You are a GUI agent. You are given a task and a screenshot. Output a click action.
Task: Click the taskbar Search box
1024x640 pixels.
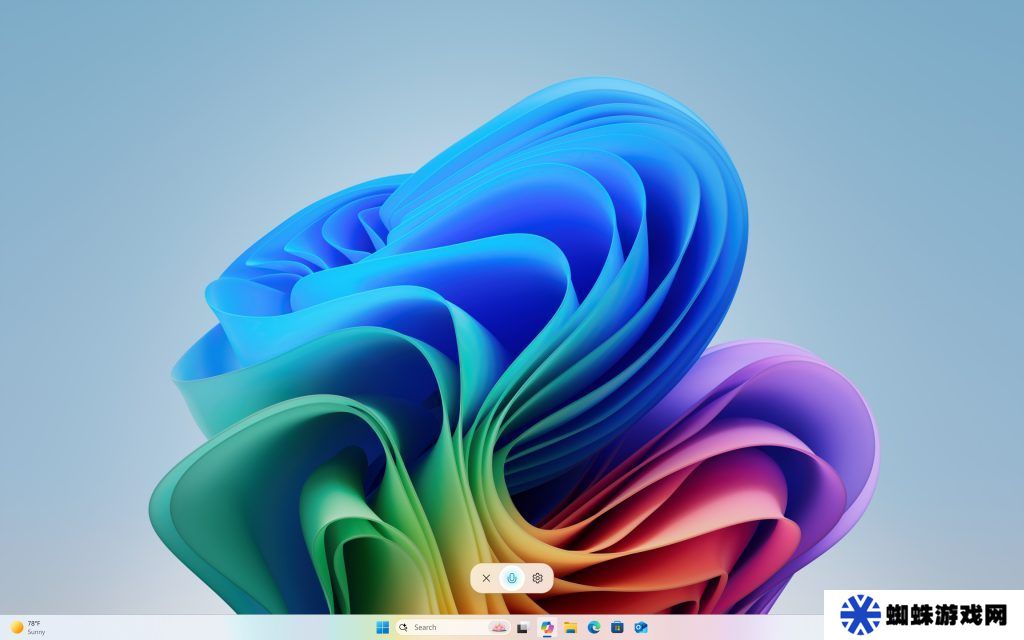(453, 628)
